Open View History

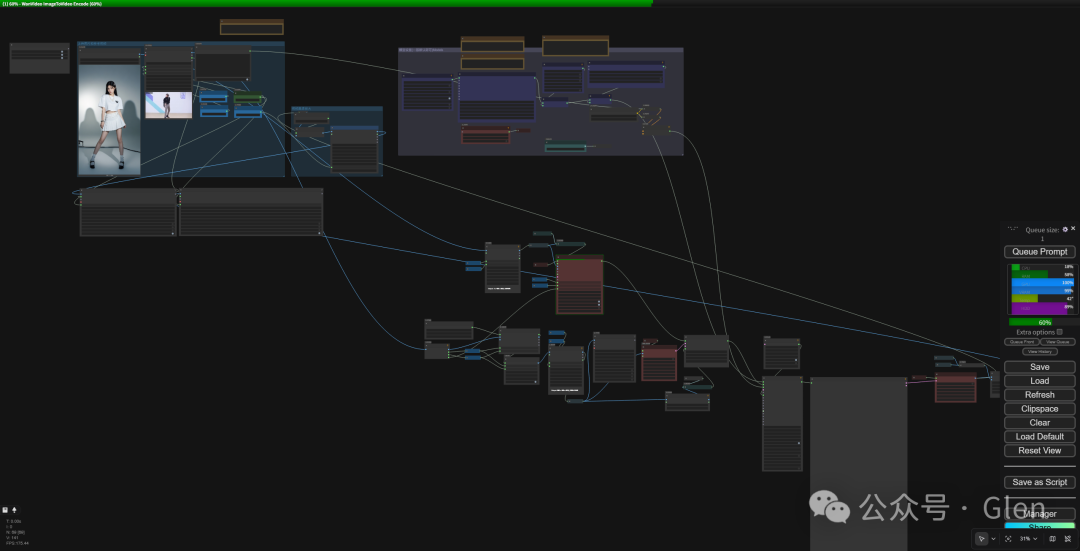[1039, 351]
